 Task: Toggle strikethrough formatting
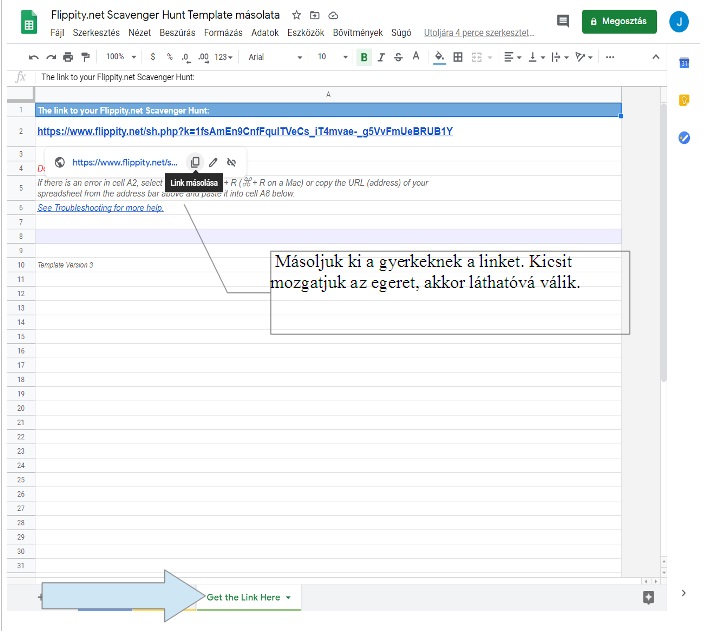(x=398, y=57)
